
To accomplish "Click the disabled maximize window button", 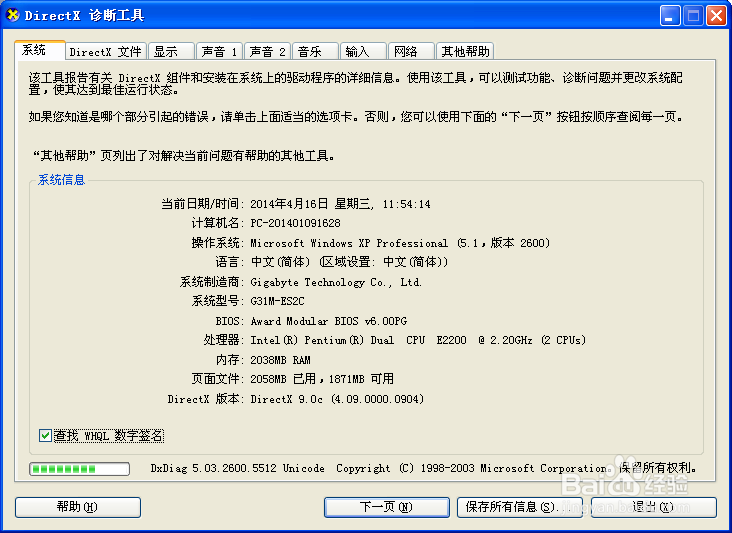I will [x=693, y=16].
